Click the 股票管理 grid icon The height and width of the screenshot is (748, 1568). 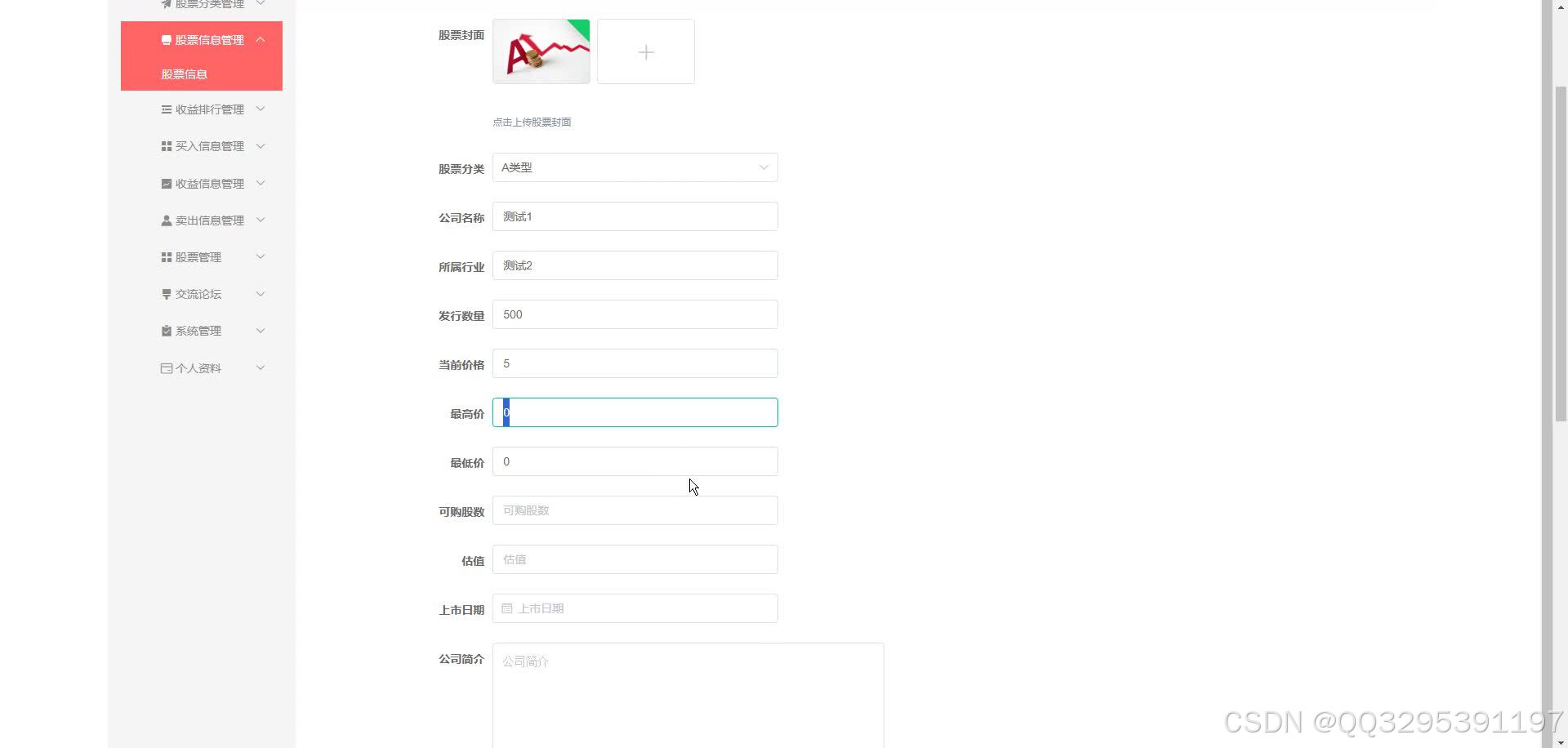tap(167, 257)
